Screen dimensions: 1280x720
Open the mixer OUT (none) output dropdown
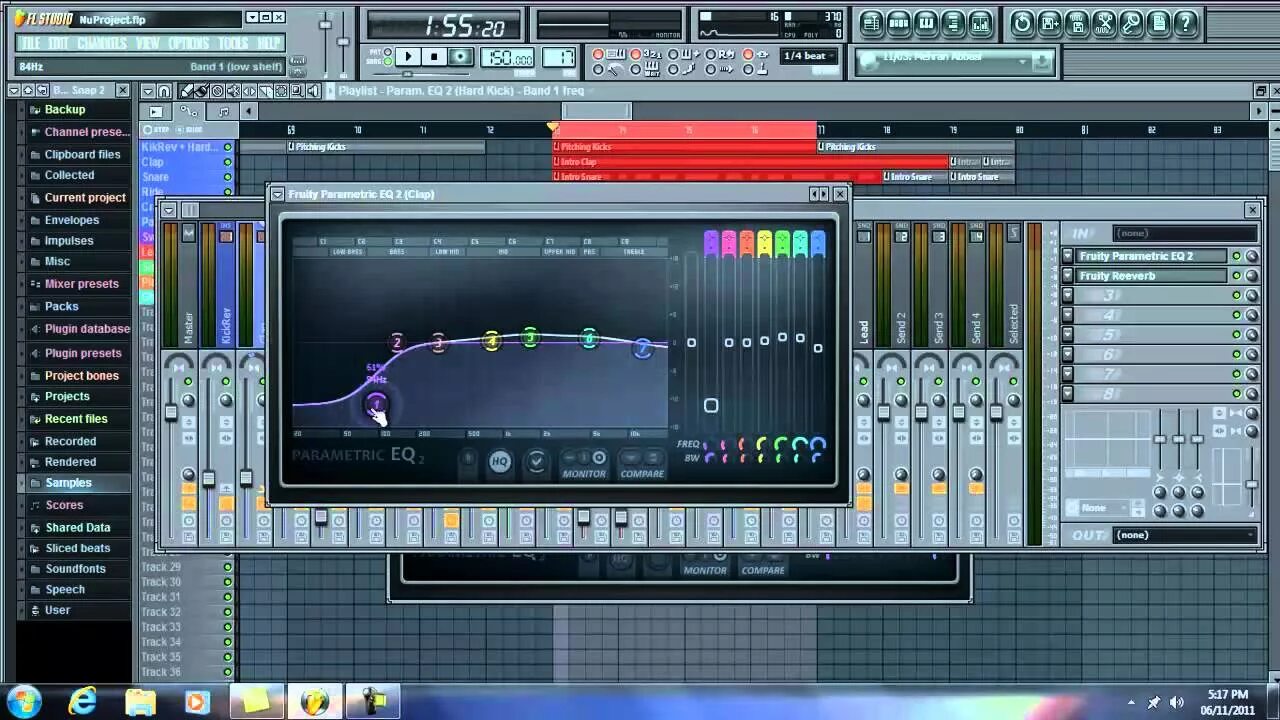coord(1185,535)
